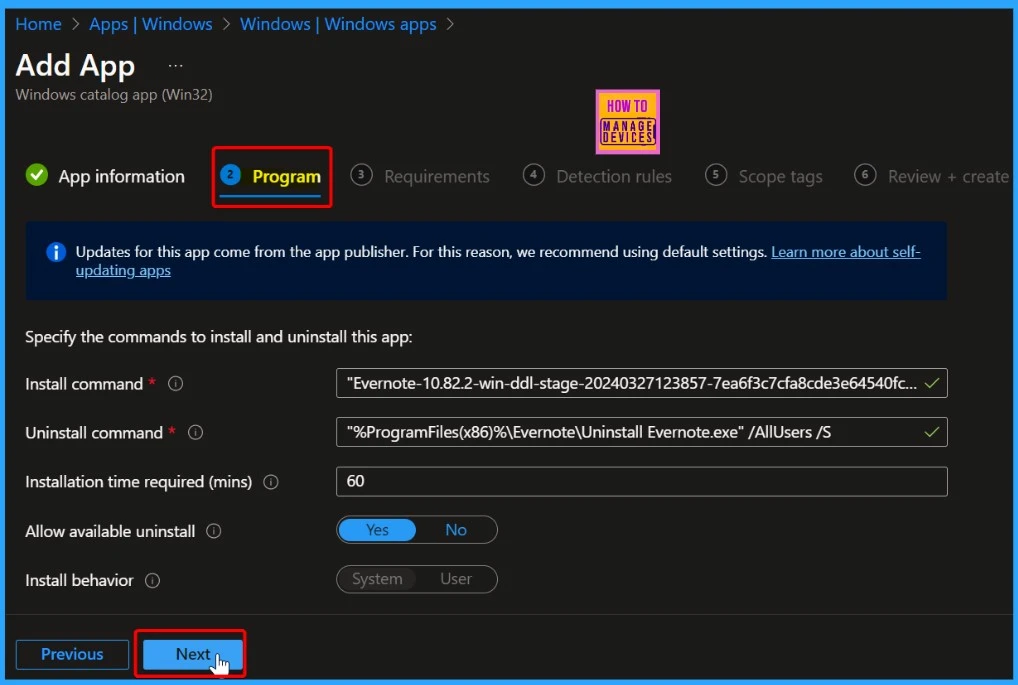
Task: Jump to the Review + create tab
Action: 931,176
